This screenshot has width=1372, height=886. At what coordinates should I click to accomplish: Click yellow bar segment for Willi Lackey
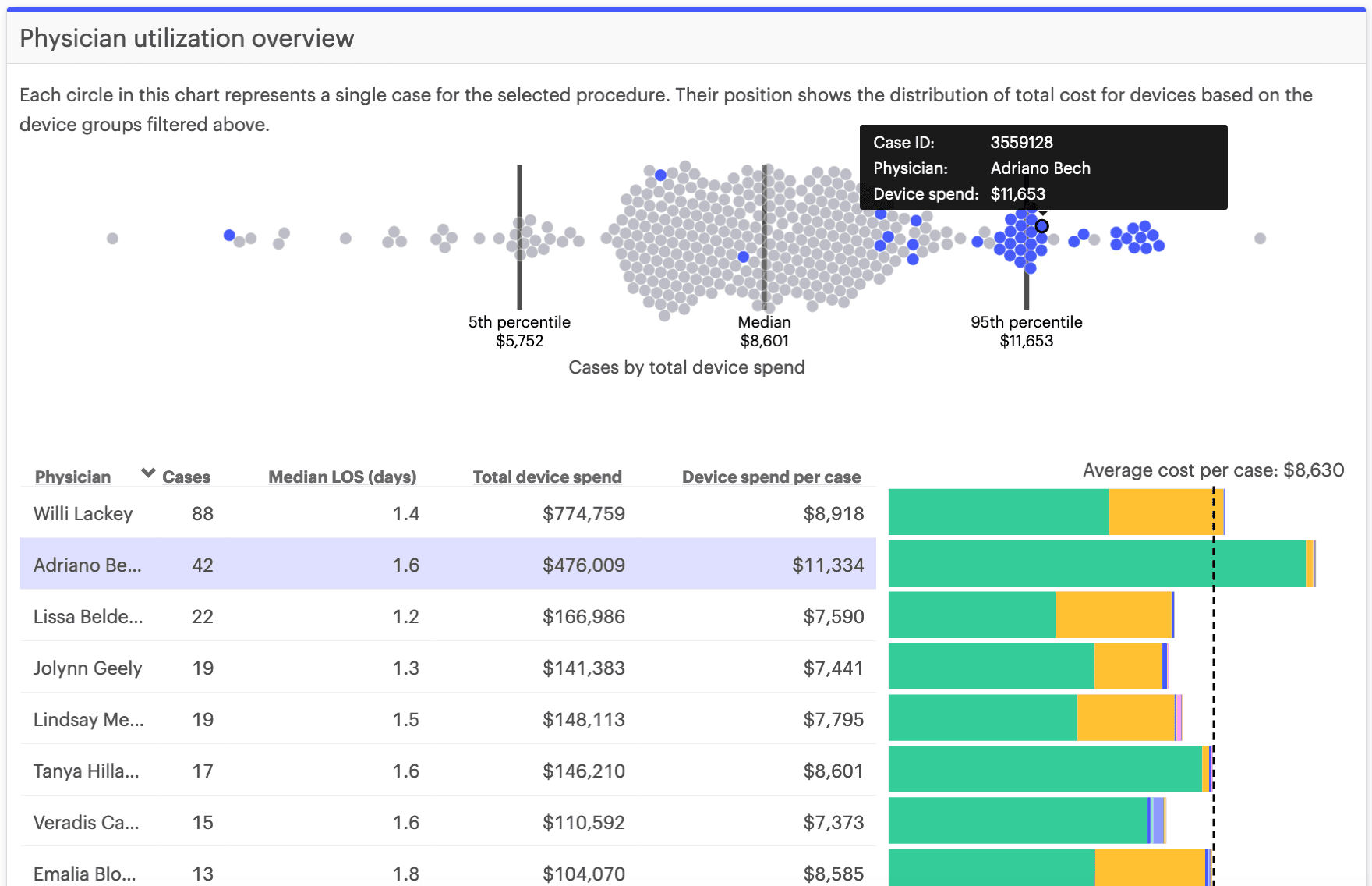(1160, 512)
